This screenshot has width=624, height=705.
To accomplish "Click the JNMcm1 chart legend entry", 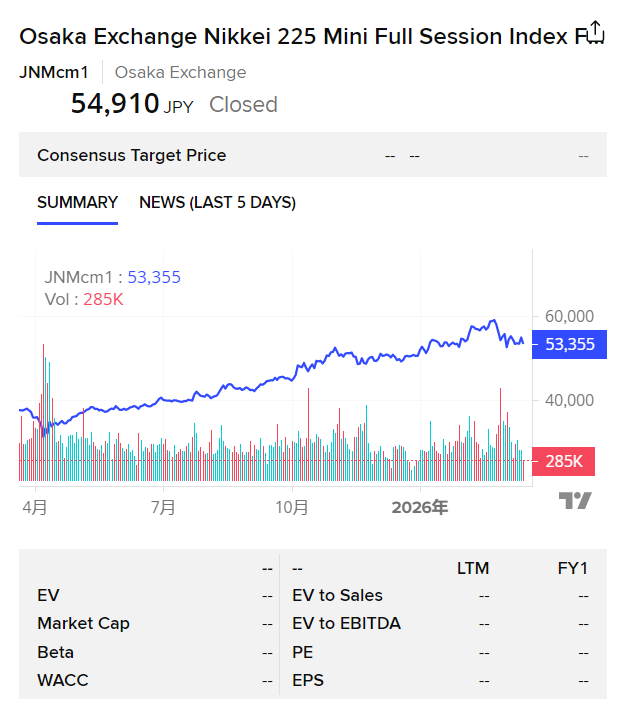I will (112, 278).
